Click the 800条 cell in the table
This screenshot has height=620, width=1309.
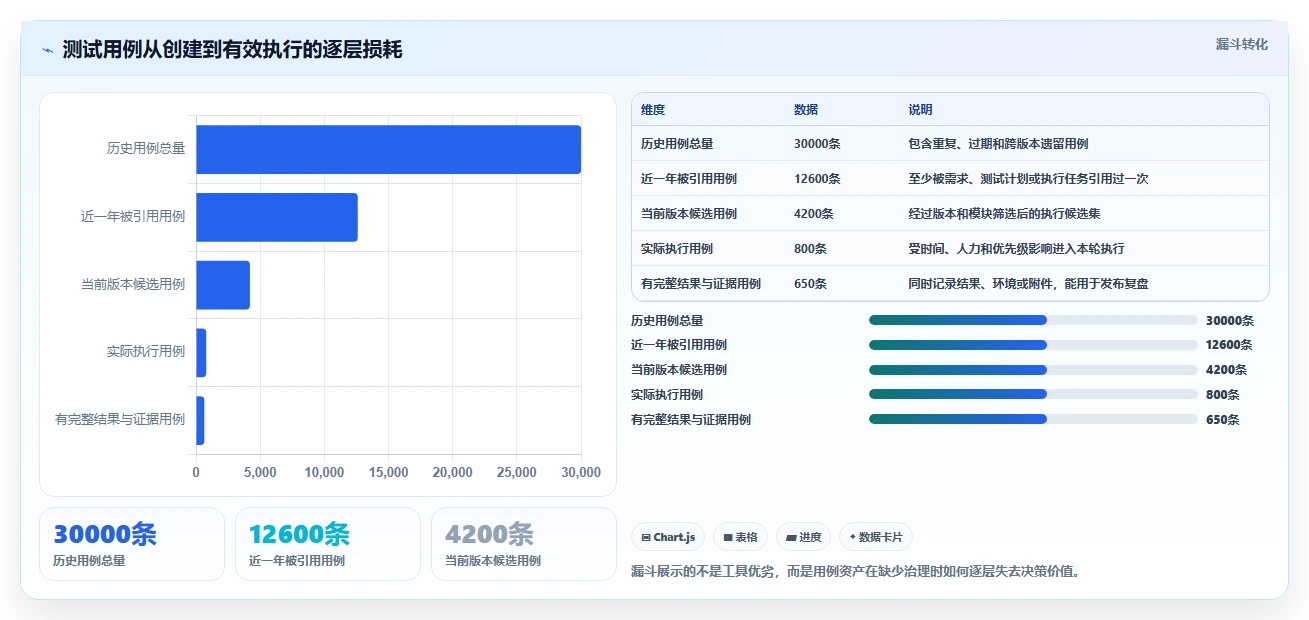click(x=810, y=249)
